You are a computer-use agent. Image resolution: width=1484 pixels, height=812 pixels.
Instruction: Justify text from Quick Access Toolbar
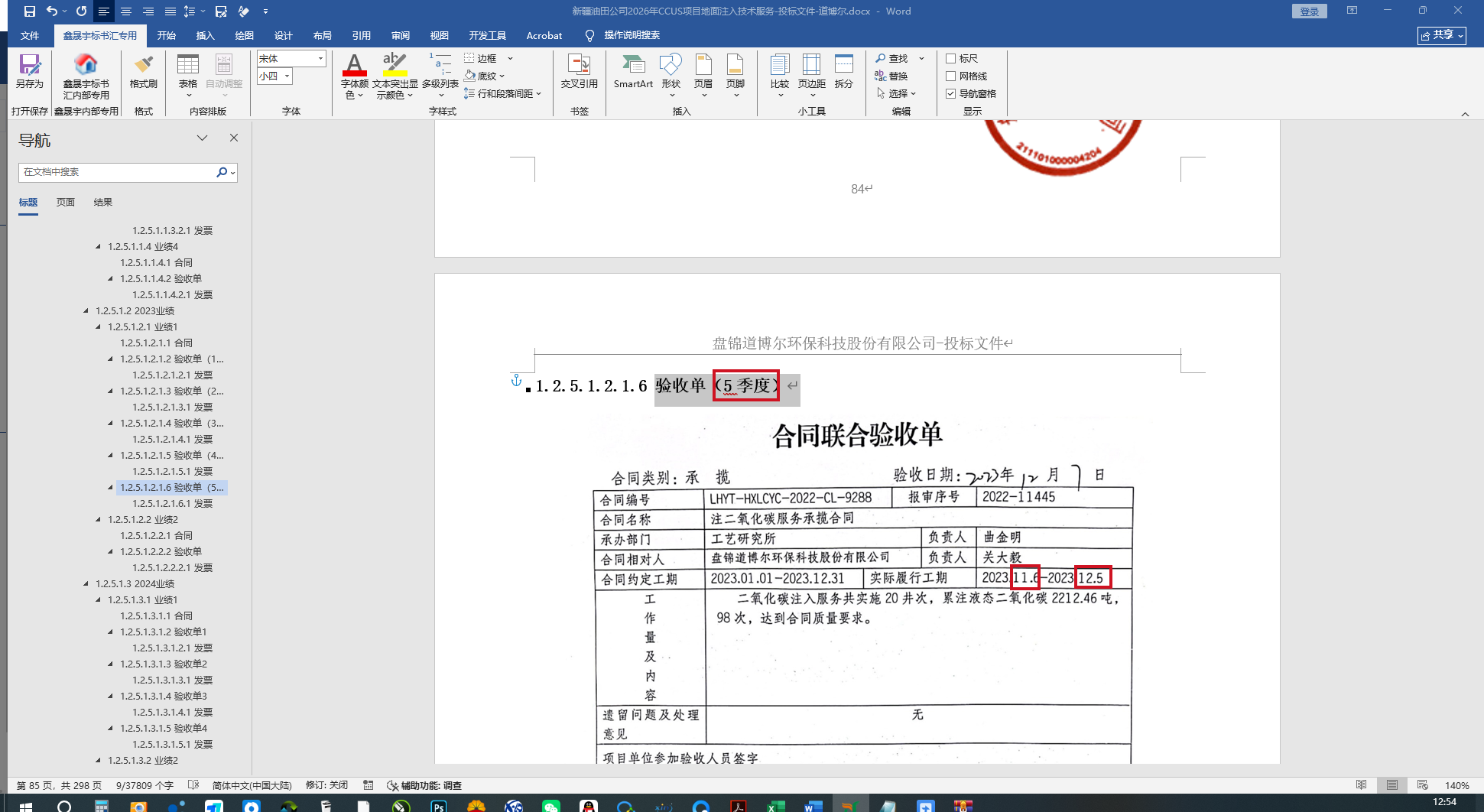pos(170,11)
